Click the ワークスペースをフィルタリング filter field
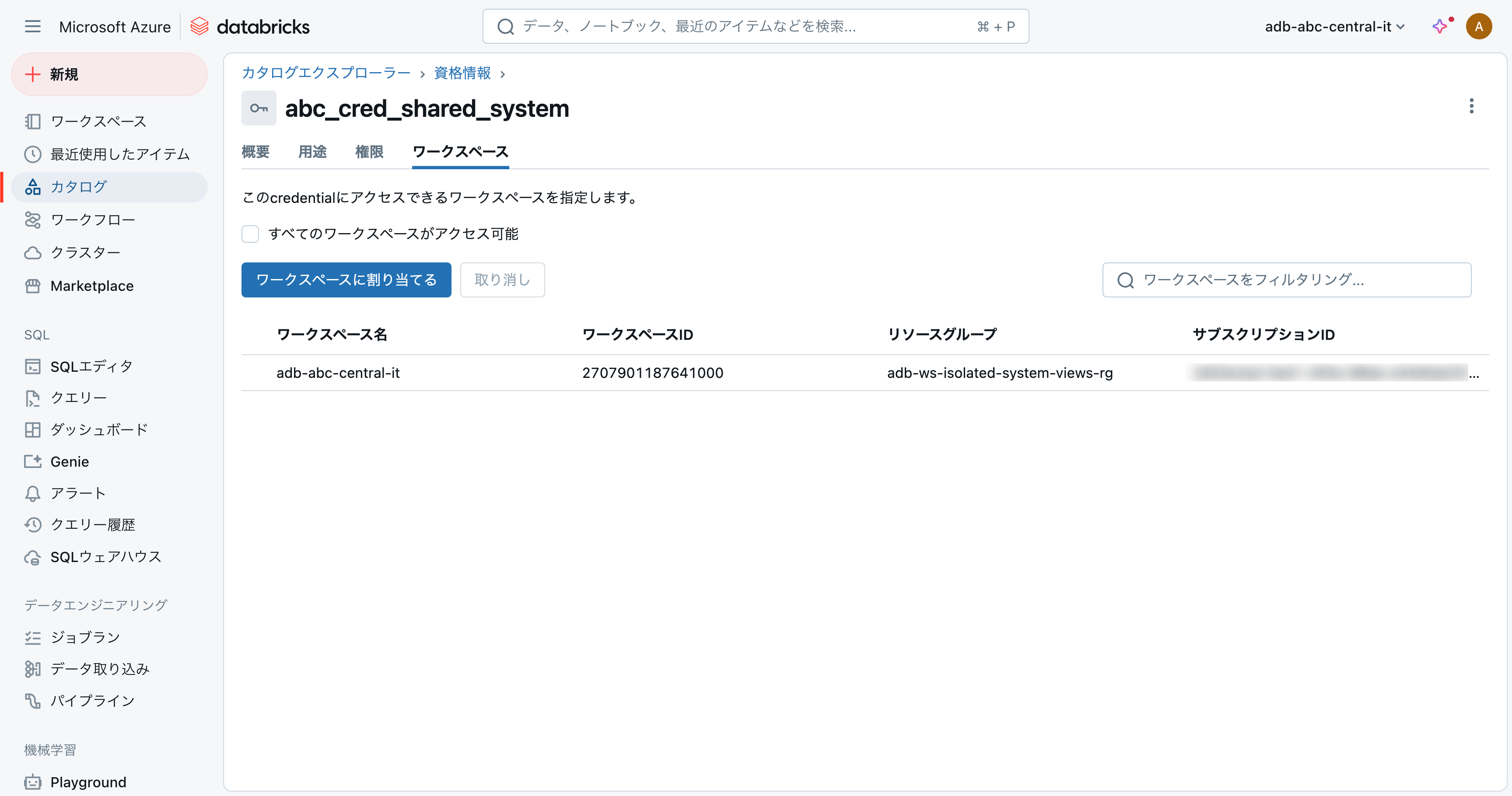1512x796 pixels. [x=1286, y=280]
